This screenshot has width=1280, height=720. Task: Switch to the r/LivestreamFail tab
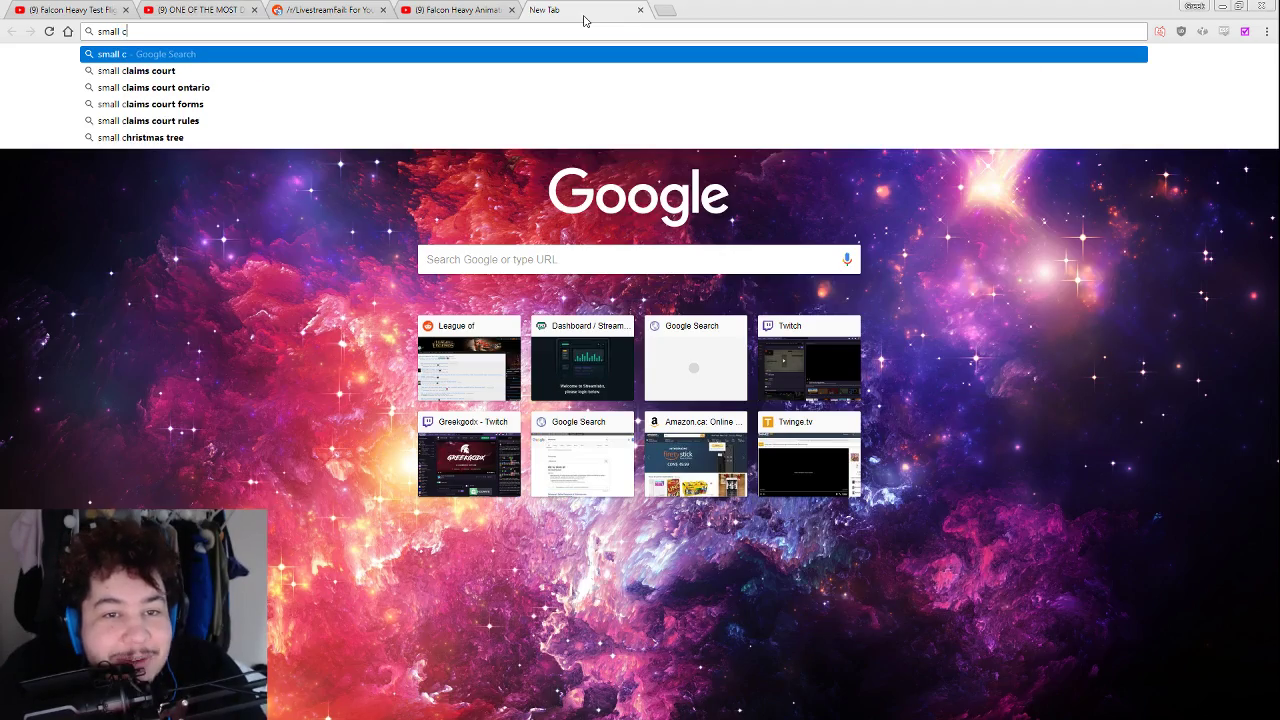(x=326, y=10)
